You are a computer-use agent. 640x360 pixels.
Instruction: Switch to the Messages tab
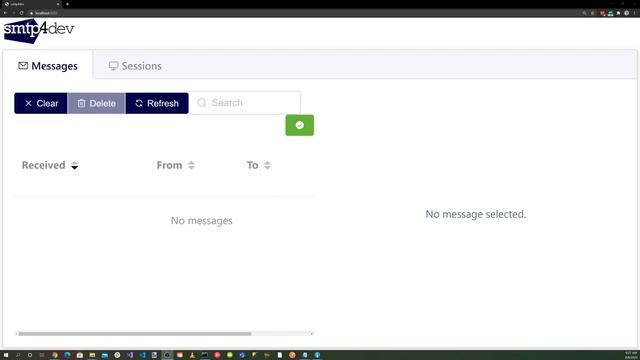click(48, 66)
